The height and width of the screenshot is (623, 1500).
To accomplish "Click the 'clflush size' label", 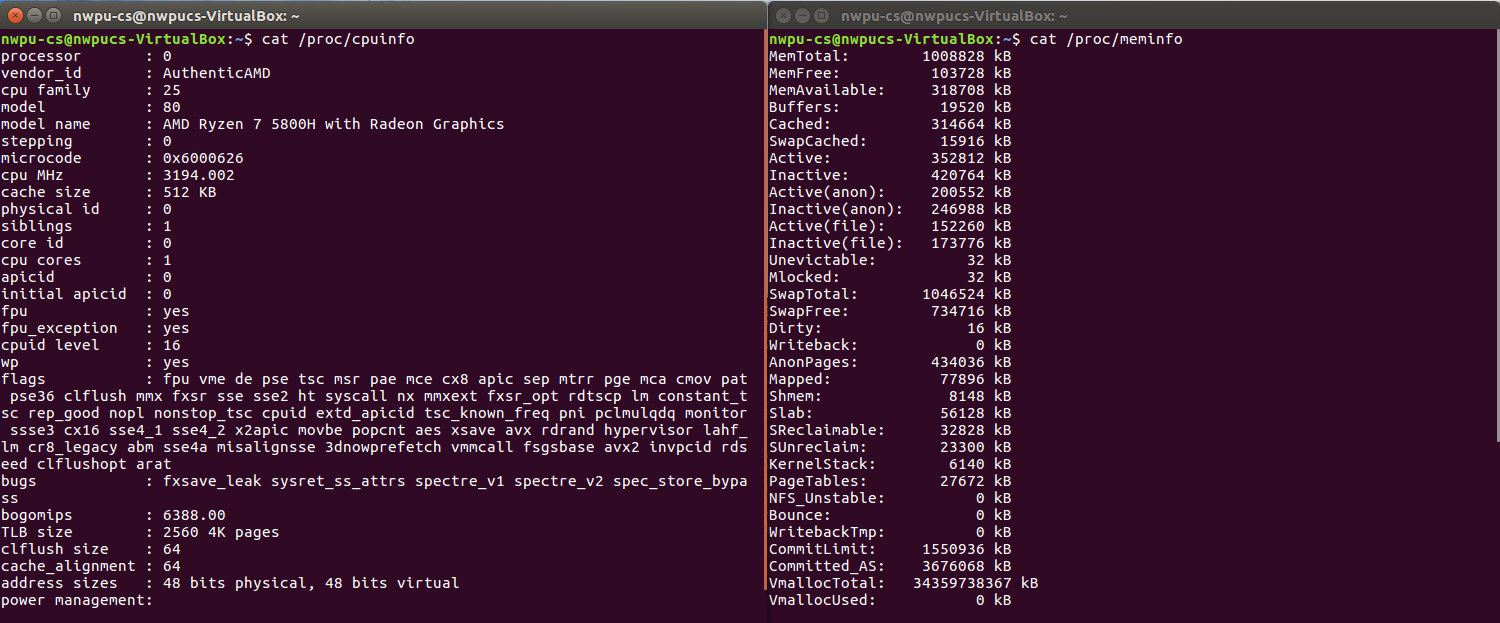I will pyautogui.click(x=55, y=549).
